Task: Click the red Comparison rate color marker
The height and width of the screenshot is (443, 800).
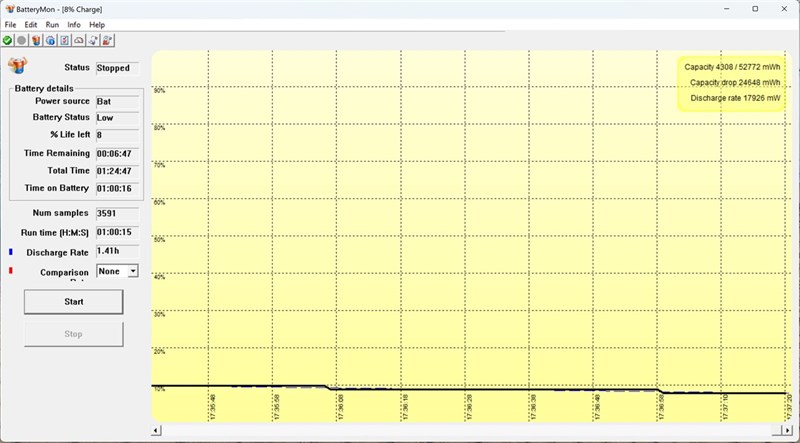Action: 11,270
